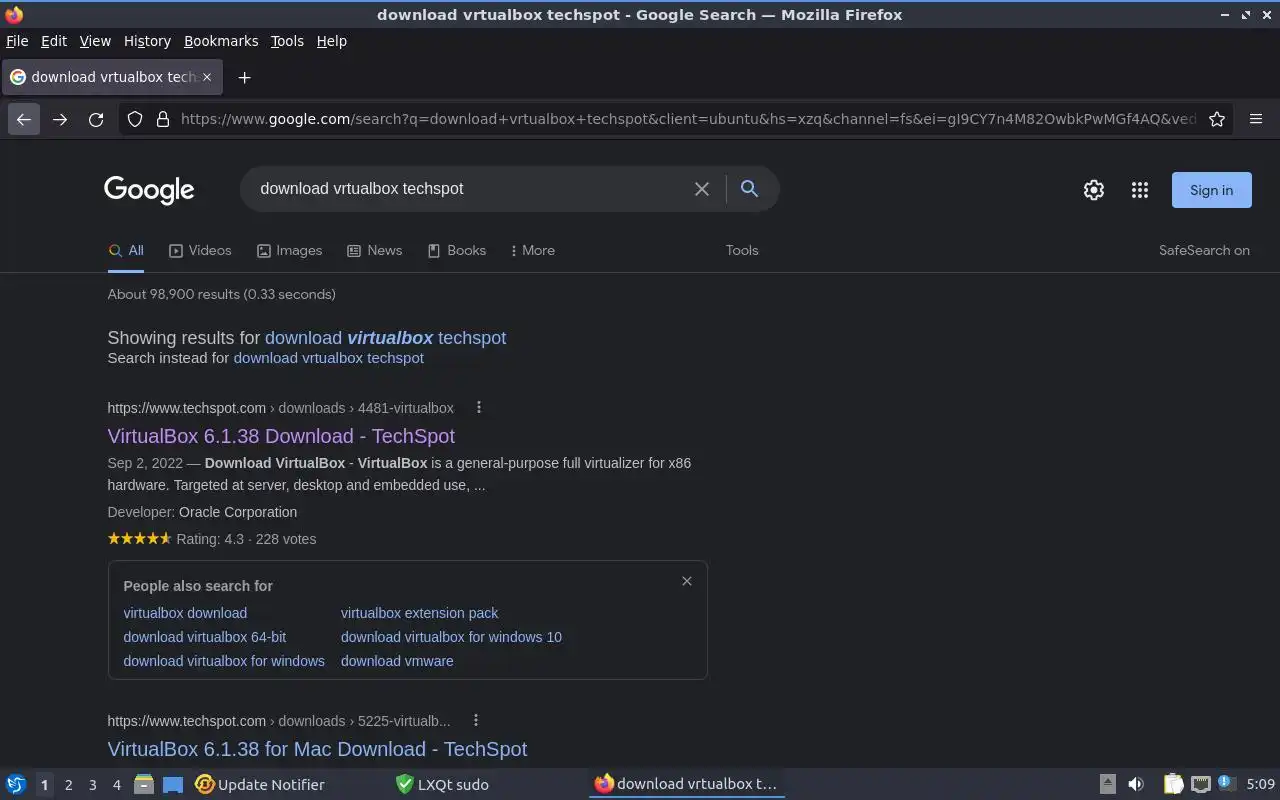Launch file manager from the taskbar
This screenshot has width=1280, height=800.
(x=144, y=785)
